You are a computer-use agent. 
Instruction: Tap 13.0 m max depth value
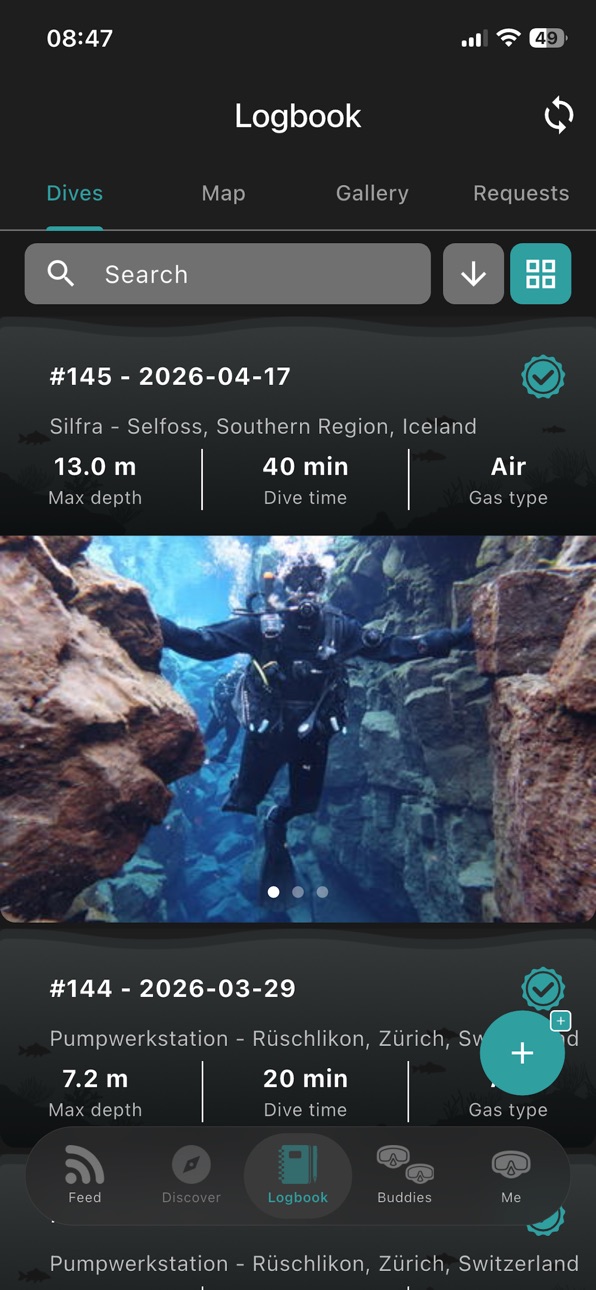pos(95,466)
